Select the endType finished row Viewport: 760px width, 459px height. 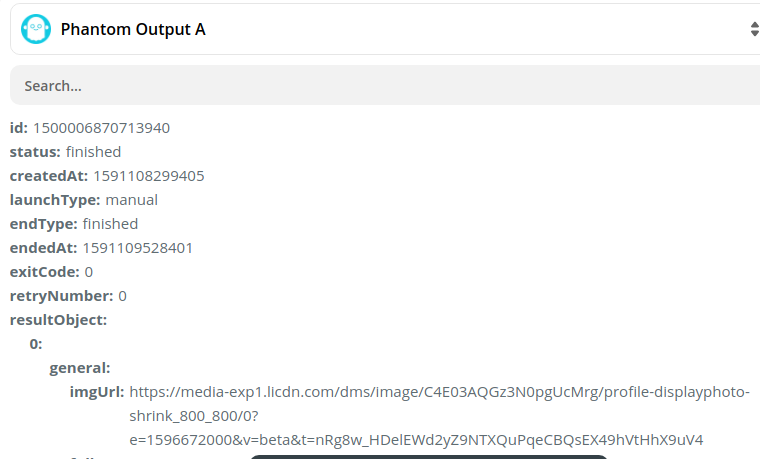pyautogui.click(x=74, y=224)
